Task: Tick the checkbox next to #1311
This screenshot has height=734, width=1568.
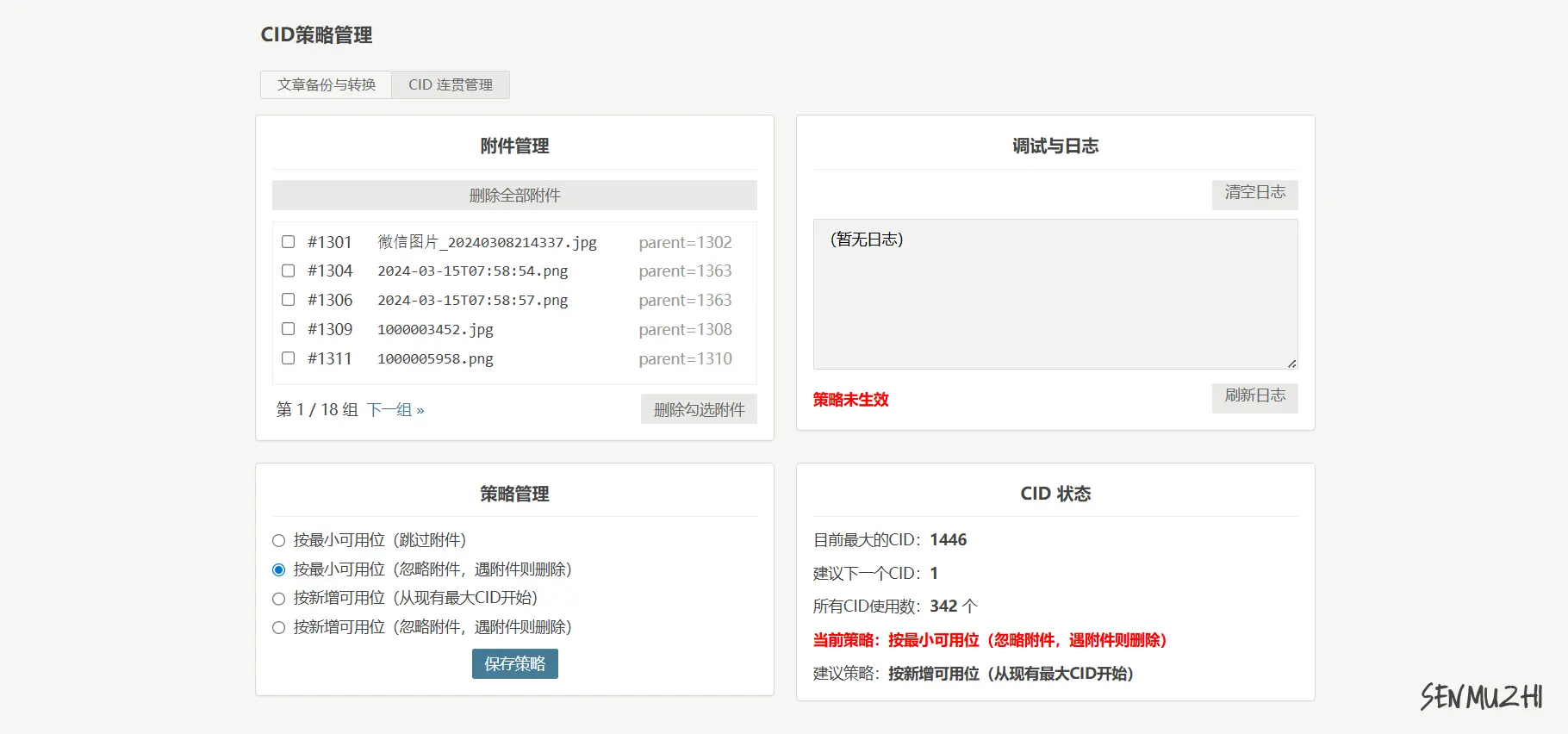Action: [289, 358]
